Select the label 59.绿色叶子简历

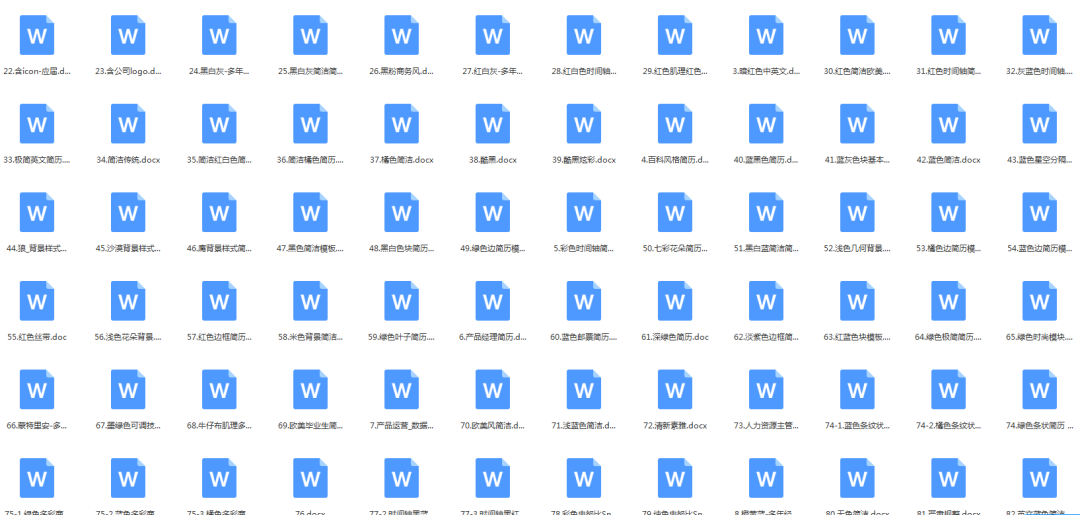402,337
